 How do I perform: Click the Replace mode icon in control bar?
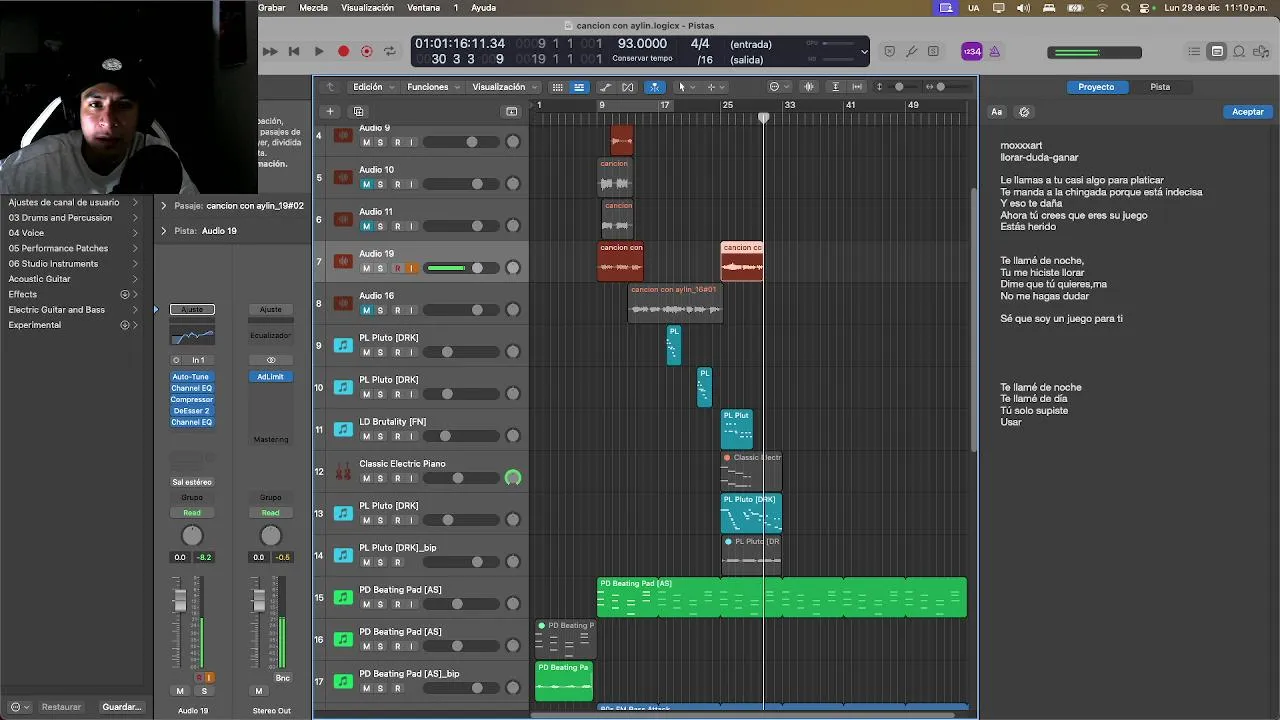[889, 51]
